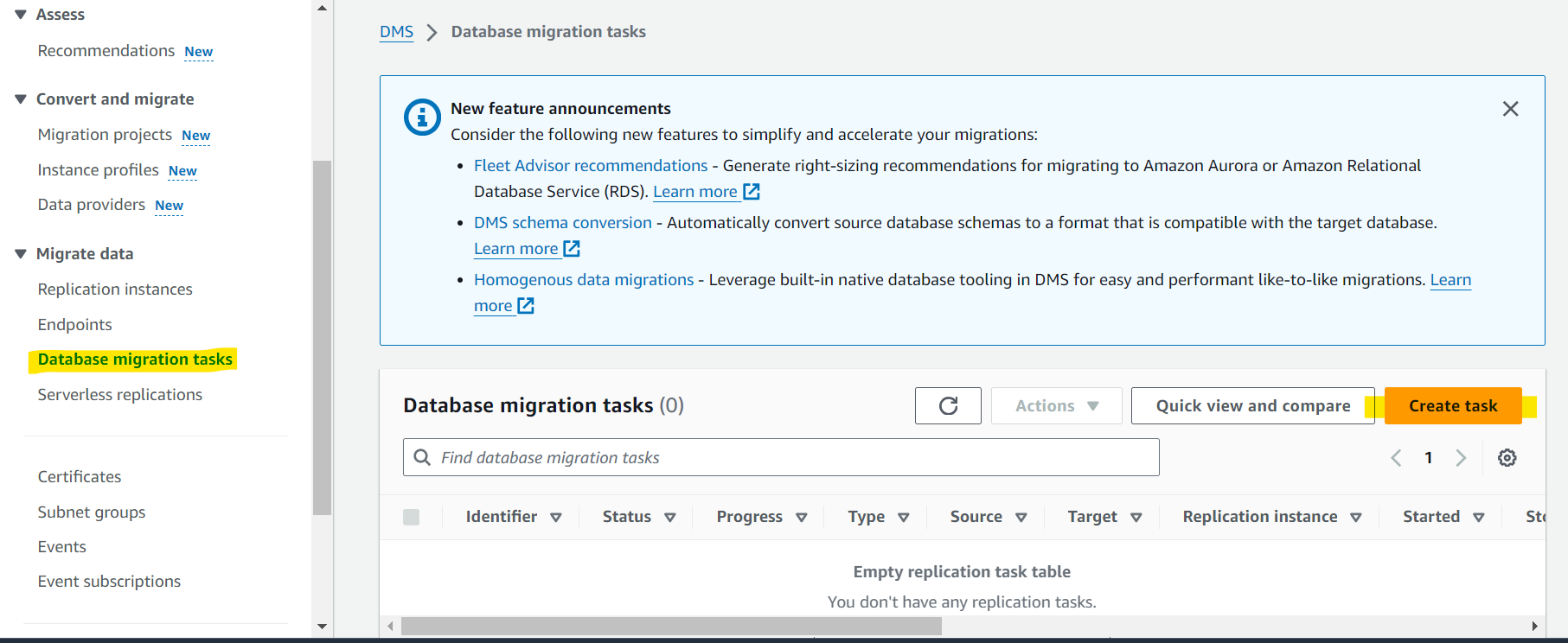Screen dimensions: 1568x643
Task: Open DMS schema conversion link
Action: (x=563, y=223)
